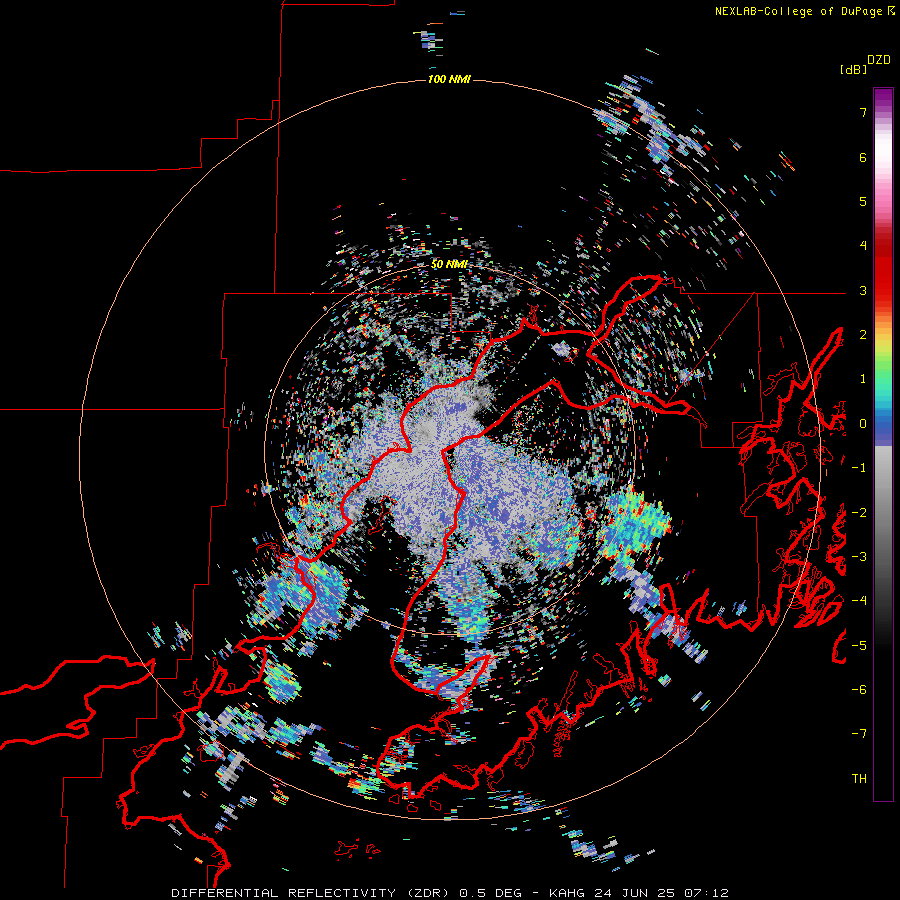The width and height of the screenshot is (900, 900).
Task: Click the legend value 5
Action: 863,201
